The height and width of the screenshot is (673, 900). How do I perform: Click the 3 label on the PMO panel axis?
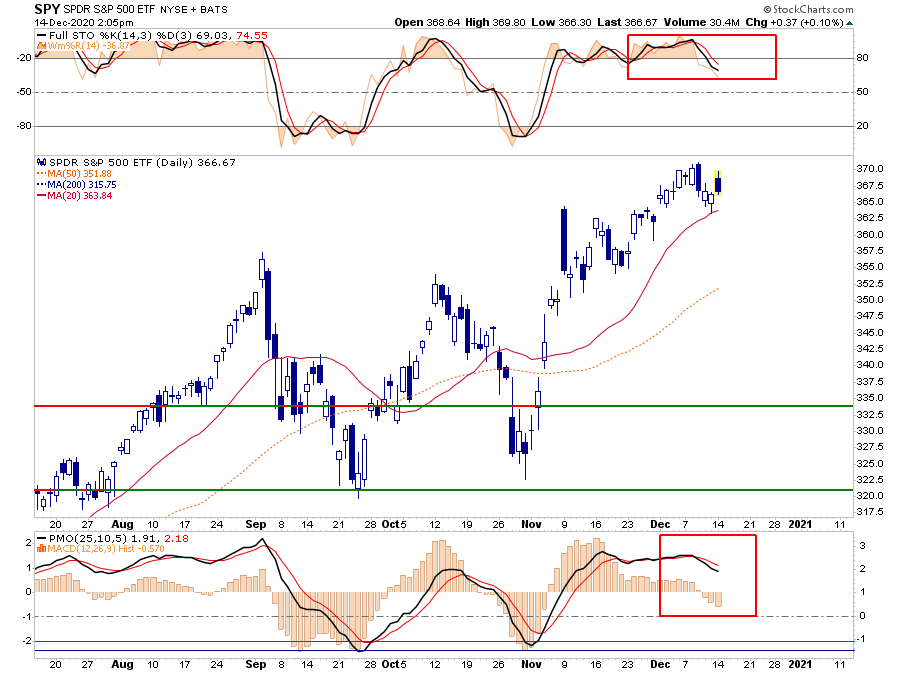click(x=862, y=546)
